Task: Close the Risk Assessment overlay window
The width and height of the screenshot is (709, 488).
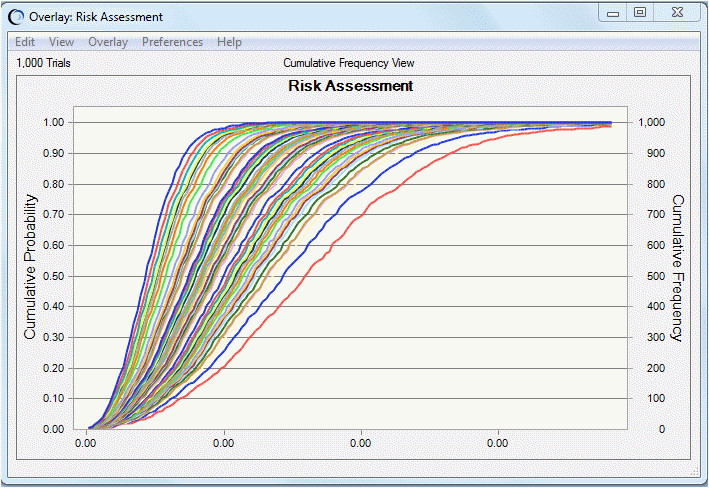Action: coord(677,13)
